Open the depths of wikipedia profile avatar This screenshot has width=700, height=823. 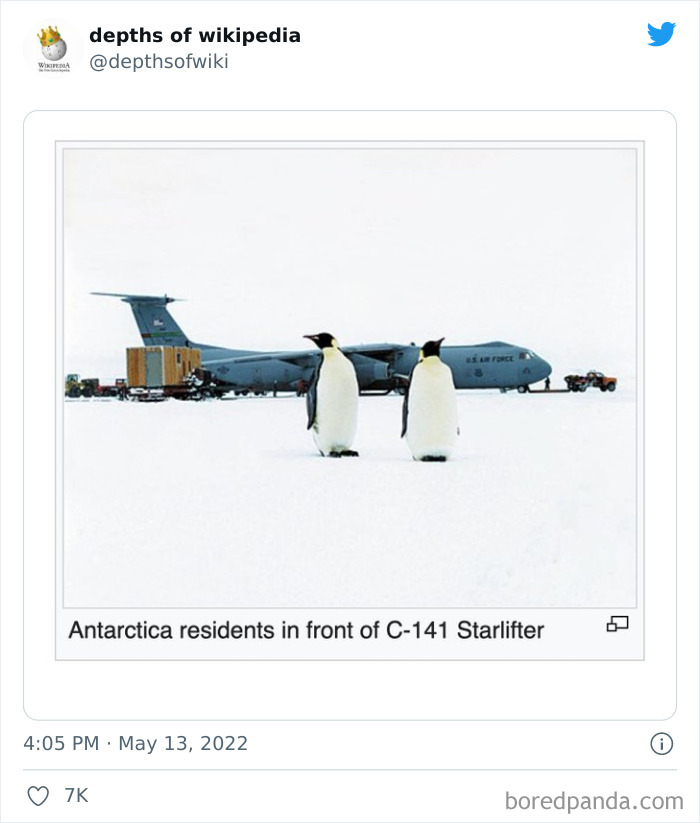[53, 47]
